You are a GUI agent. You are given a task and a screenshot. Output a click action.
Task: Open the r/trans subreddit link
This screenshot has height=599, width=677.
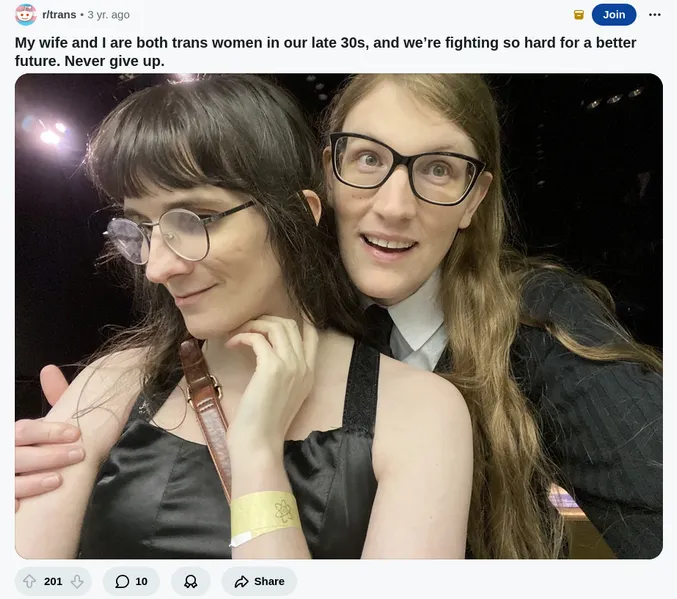(59, 15)
